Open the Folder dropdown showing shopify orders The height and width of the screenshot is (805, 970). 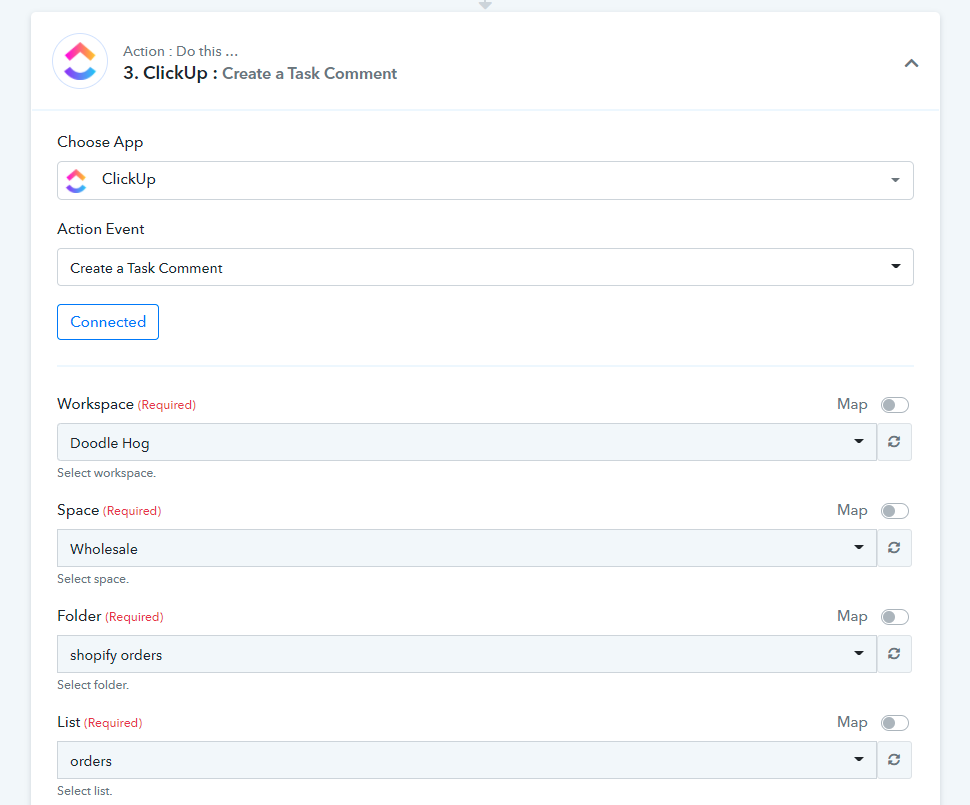click(x=467, y=654)
